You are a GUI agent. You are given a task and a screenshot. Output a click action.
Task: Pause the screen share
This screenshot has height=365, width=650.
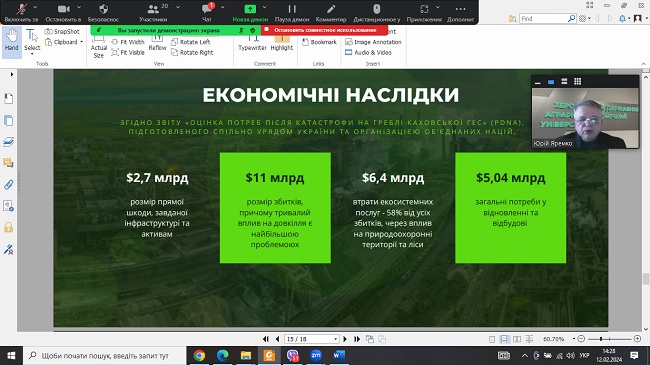coord(292,12)
